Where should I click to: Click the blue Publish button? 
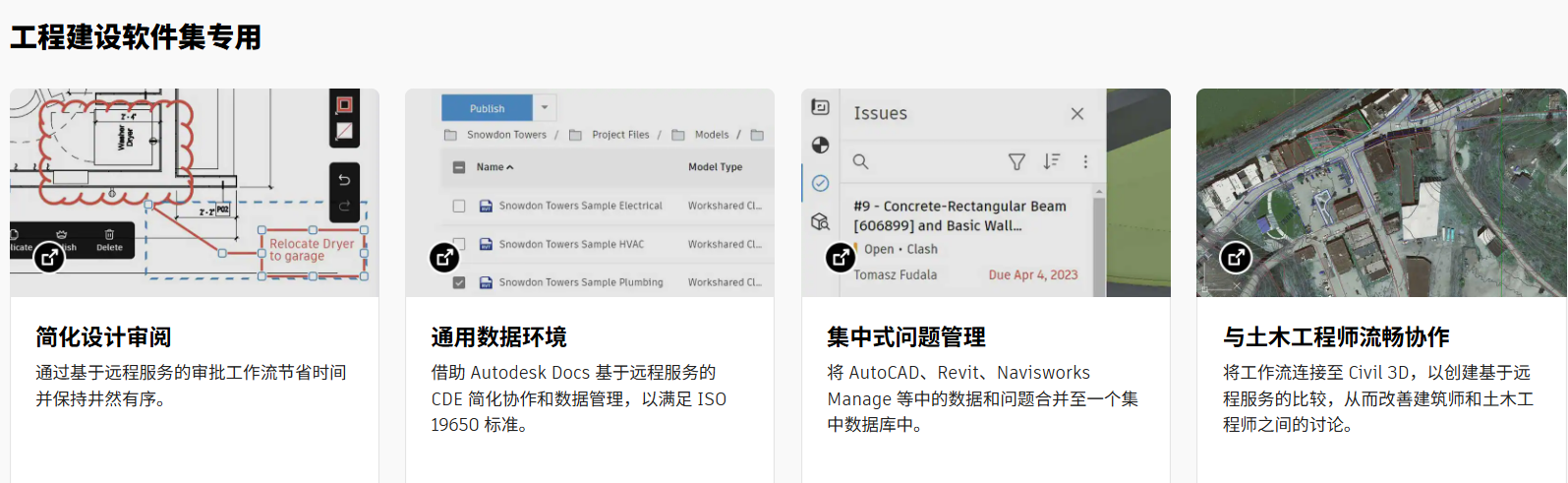(x=487, y=108)
